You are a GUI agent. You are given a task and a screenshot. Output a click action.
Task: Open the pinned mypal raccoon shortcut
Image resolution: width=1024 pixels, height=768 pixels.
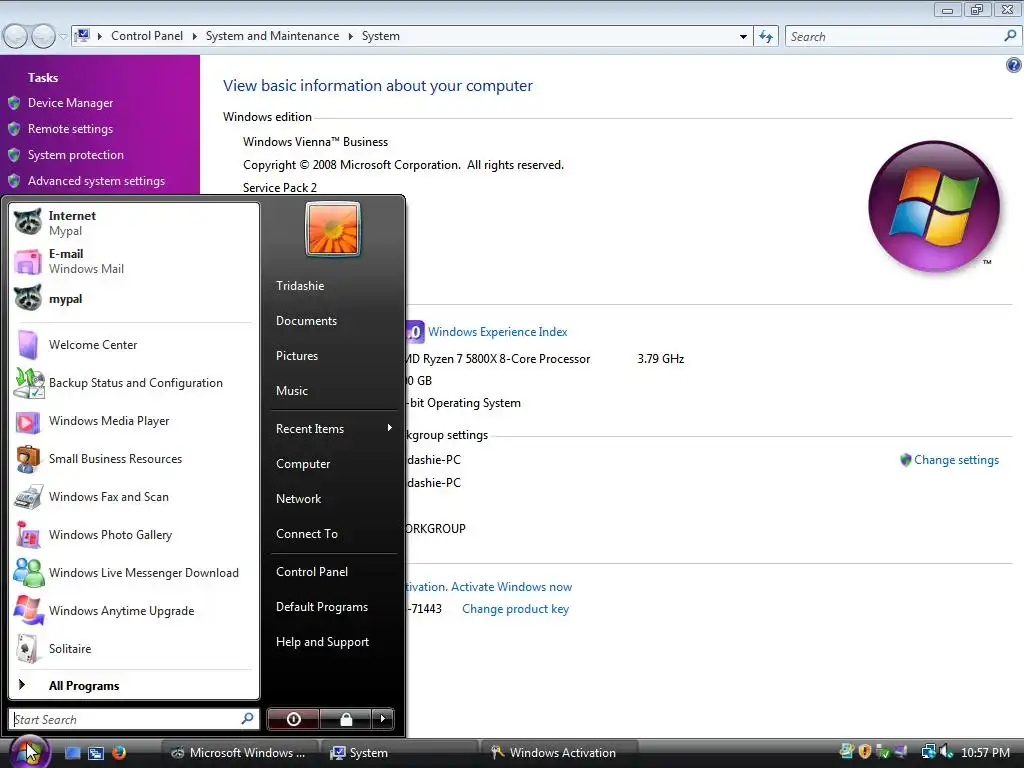tap(134, 299)
